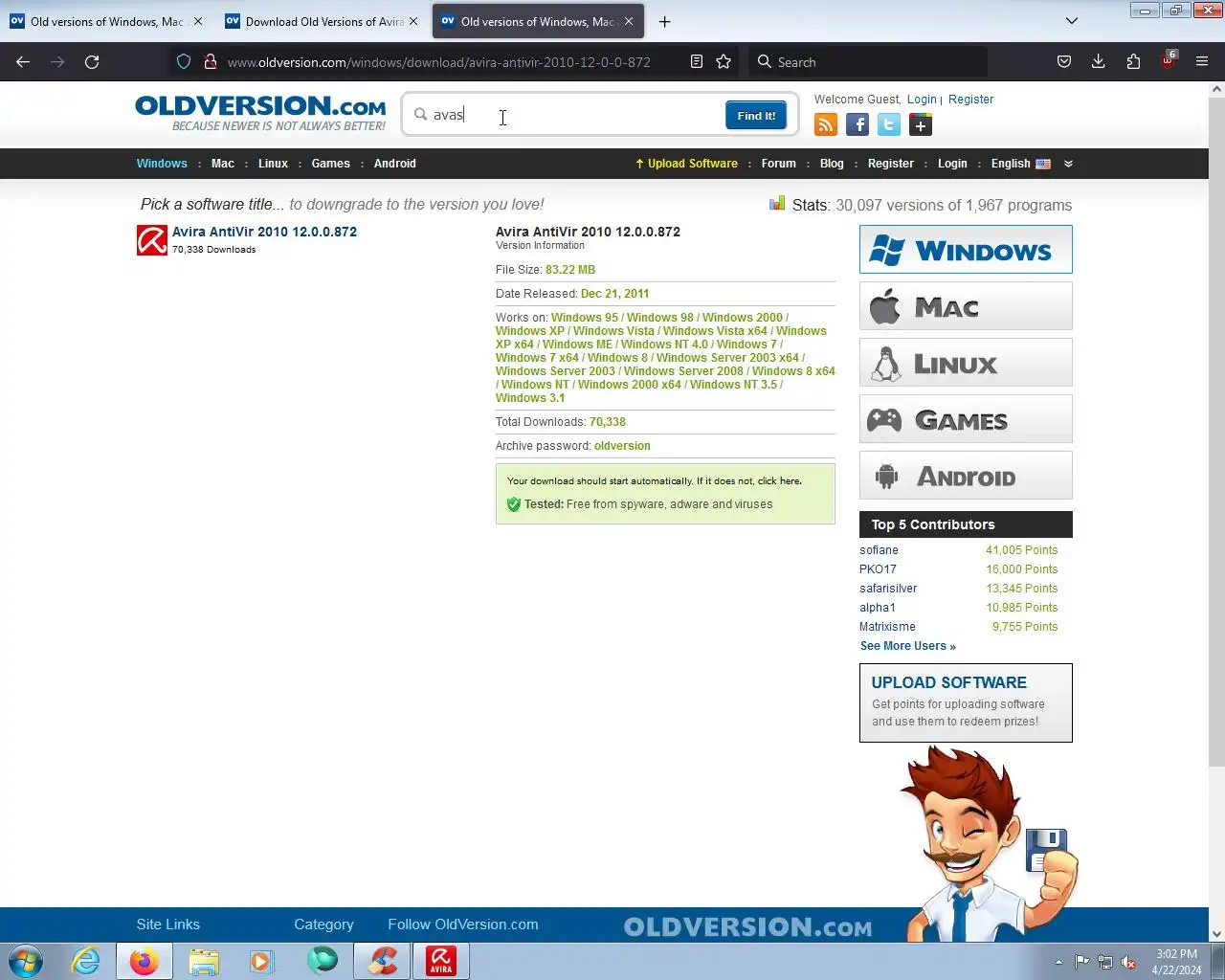Open the Linux nav menu item
The image size is (1225, 980).
point(273,164)
